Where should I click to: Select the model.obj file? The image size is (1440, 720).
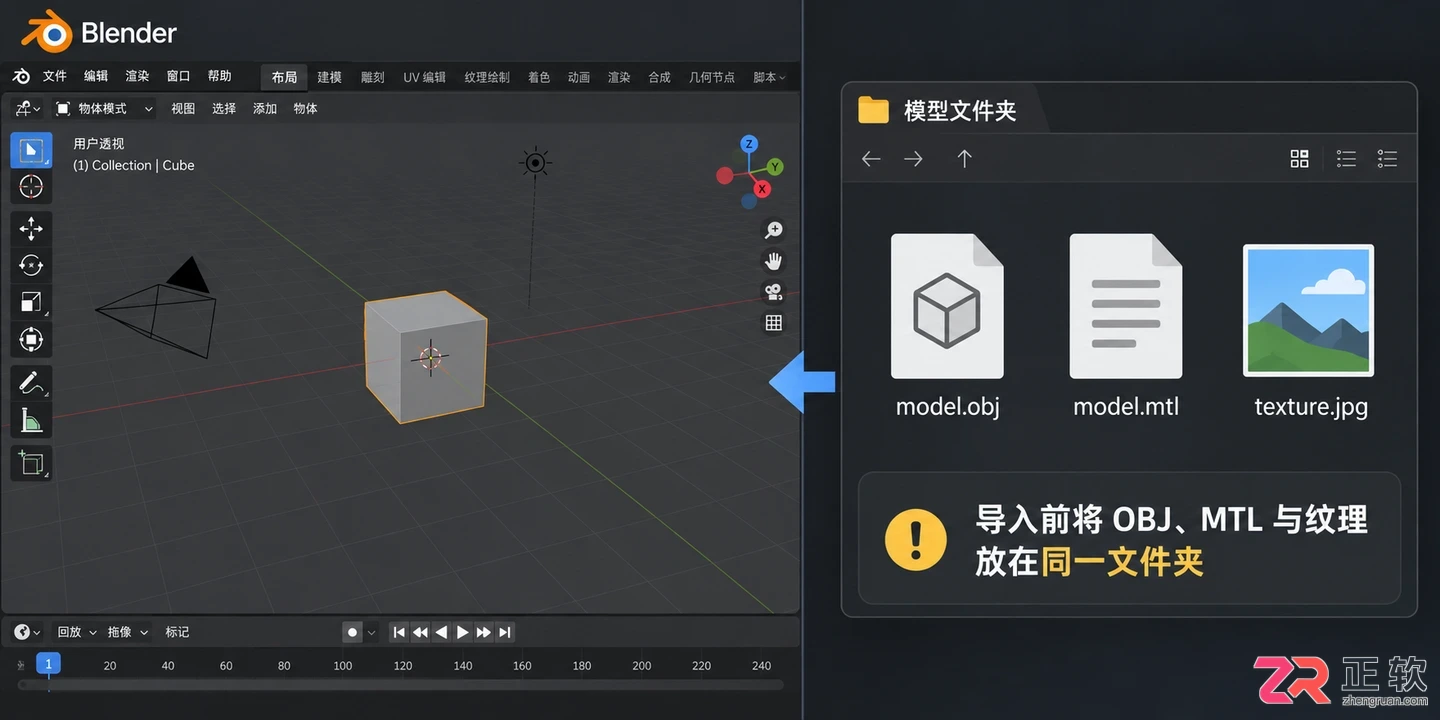point(947,325)
